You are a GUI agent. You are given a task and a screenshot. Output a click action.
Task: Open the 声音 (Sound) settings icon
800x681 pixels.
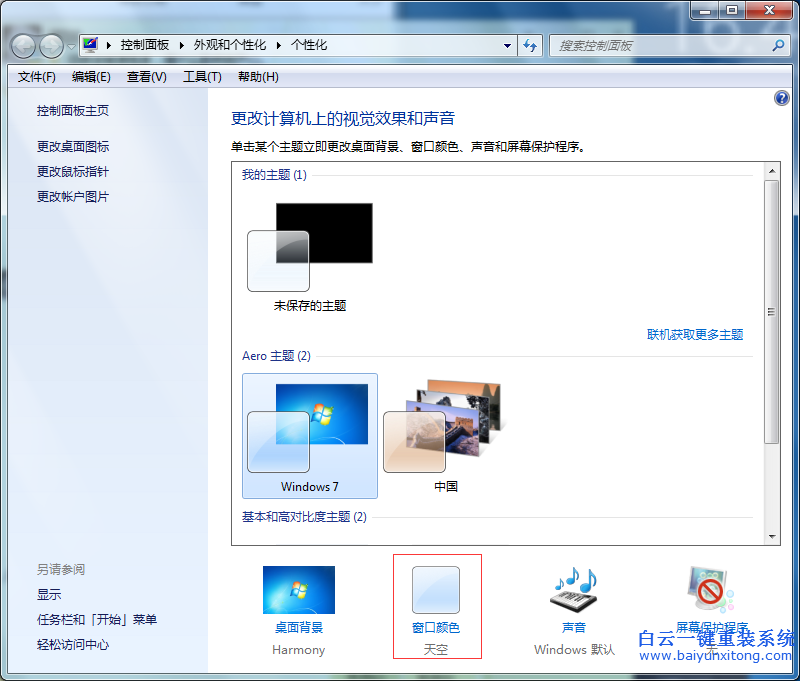pyautogui.click(x=573, y=590)
